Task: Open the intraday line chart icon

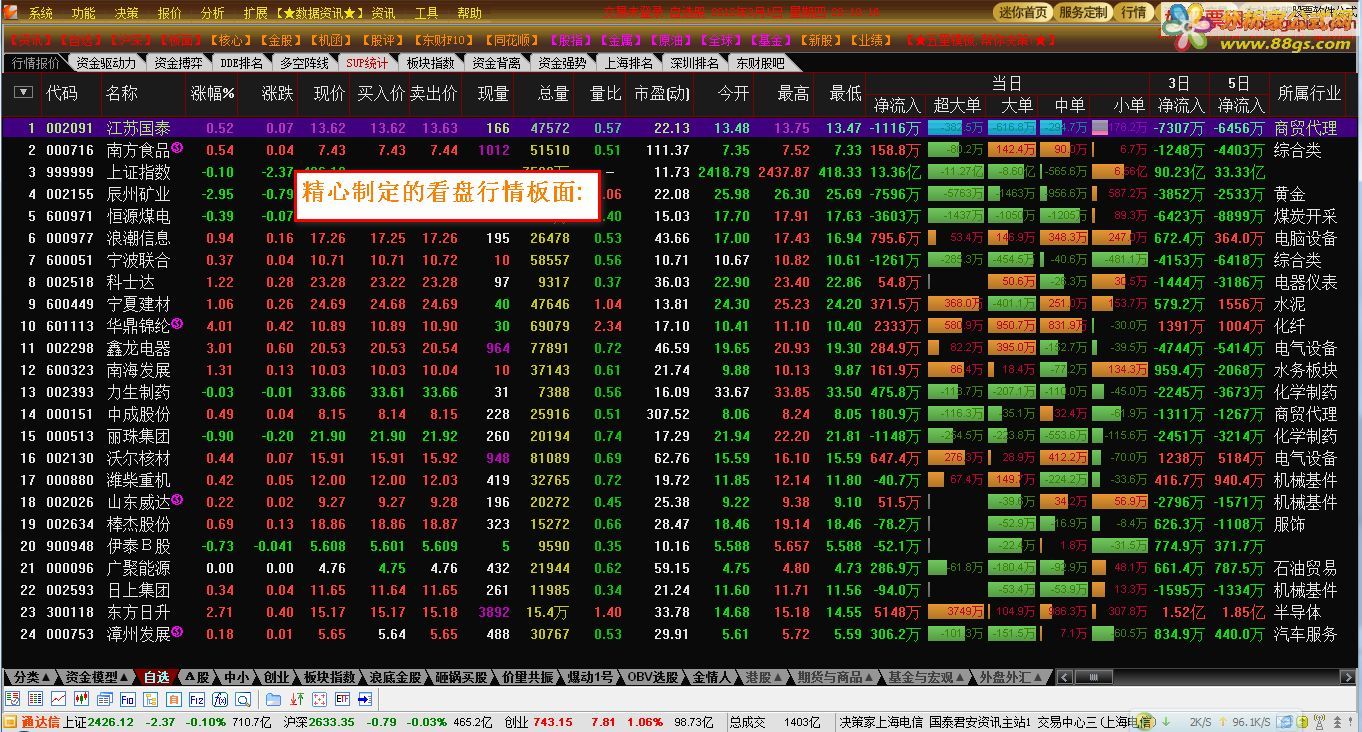Action: [58, 699]
